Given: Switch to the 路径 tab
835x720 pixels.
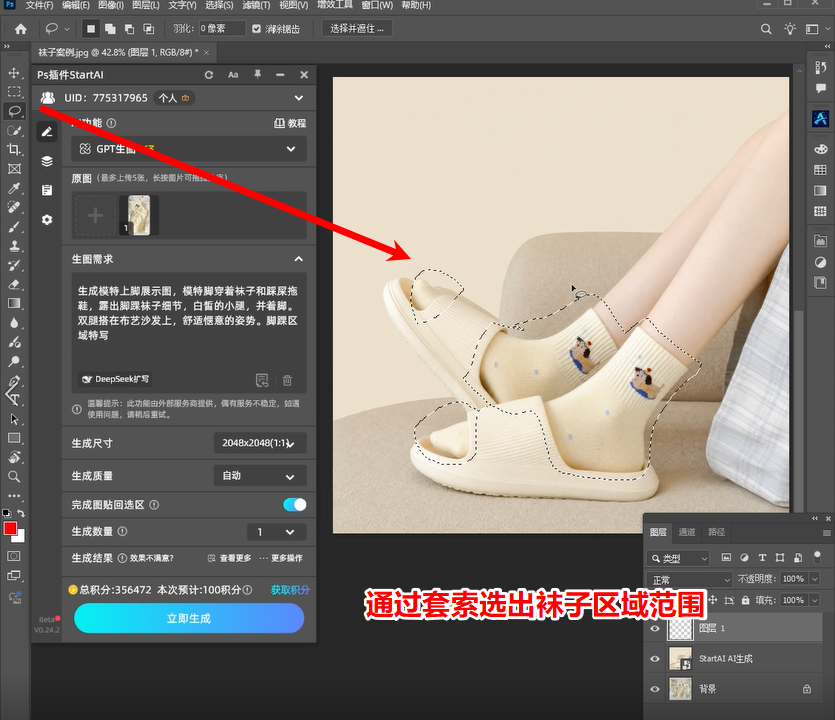Looking at the screenshot, I should click(716, 532).
